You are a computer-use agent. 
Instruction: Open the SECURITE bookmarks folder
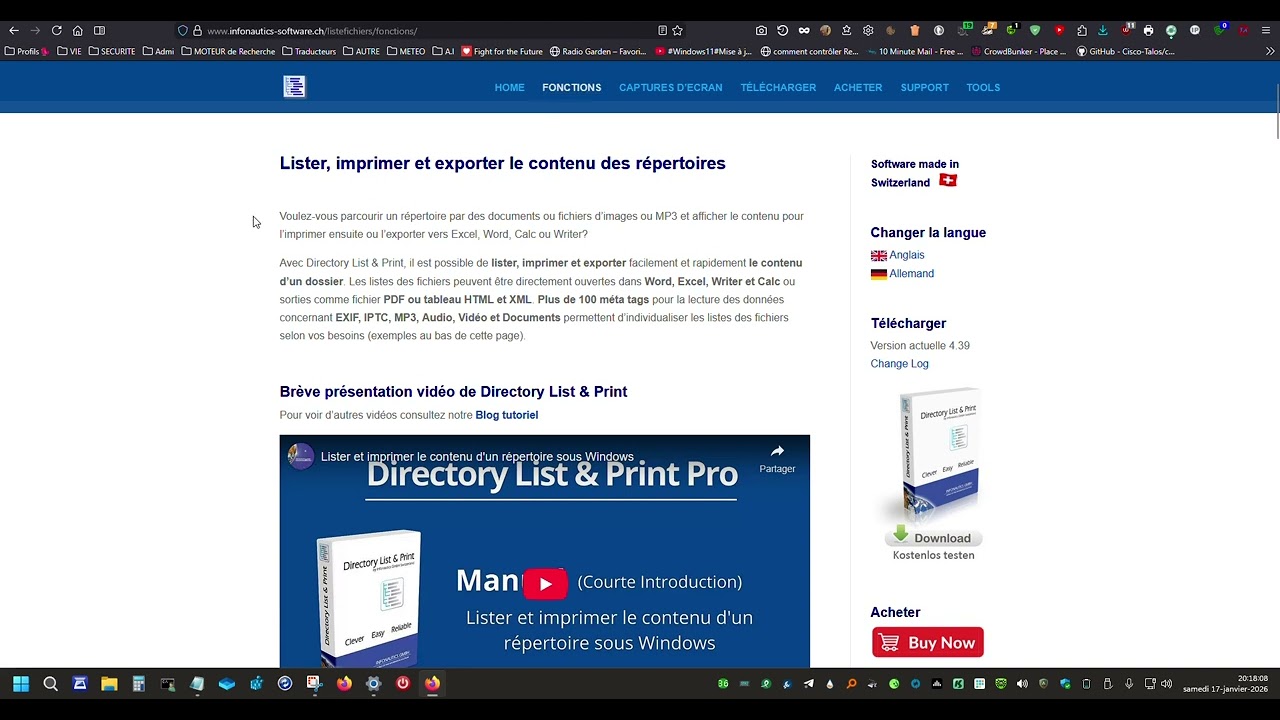coord(112,51)
